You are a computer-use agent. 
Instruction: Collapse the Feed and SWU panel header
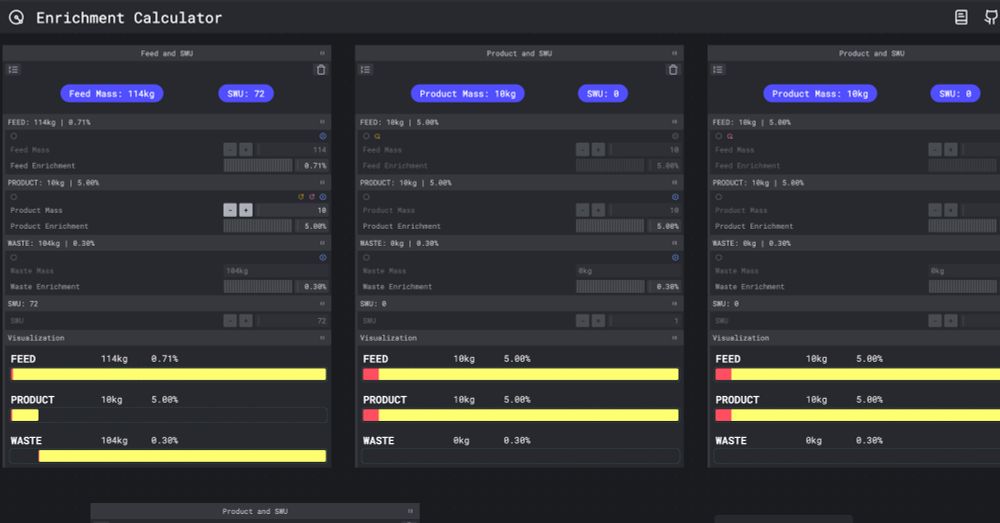click(x=322, y=53)
